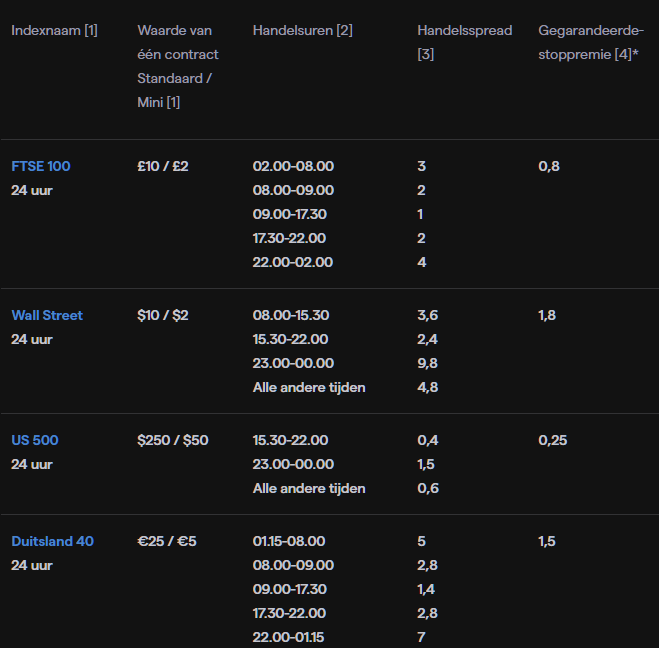Click 22.00-01.15 hours for Duitsland 40
Screen dimensions: 659x648
[x=290, y=637]
